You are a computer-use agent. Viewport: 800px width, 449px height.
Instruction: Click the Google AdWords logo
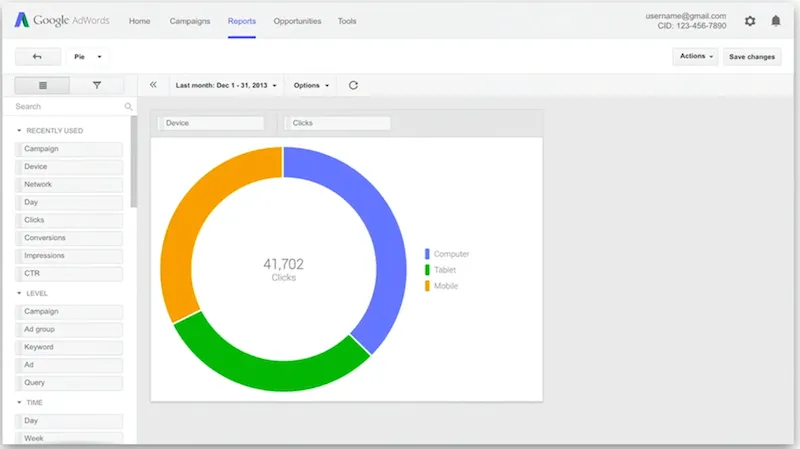pos(64,20)
